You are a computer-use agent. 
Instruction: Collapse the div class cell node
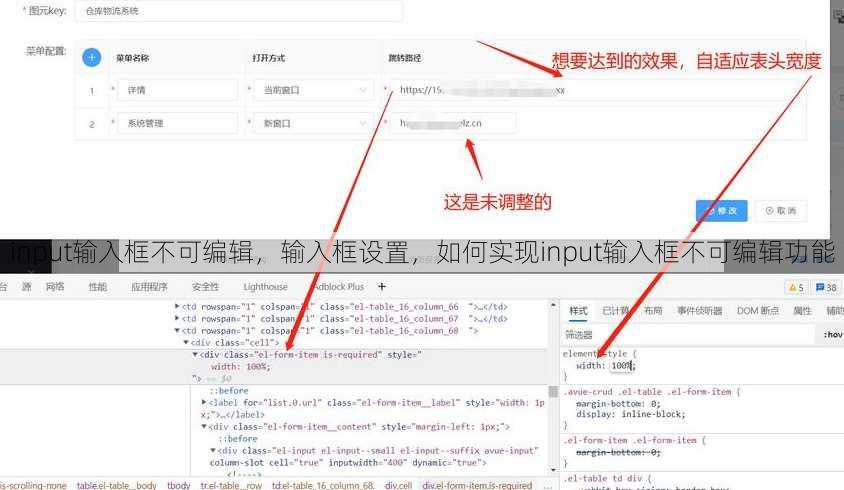click(x=186, y=342)
